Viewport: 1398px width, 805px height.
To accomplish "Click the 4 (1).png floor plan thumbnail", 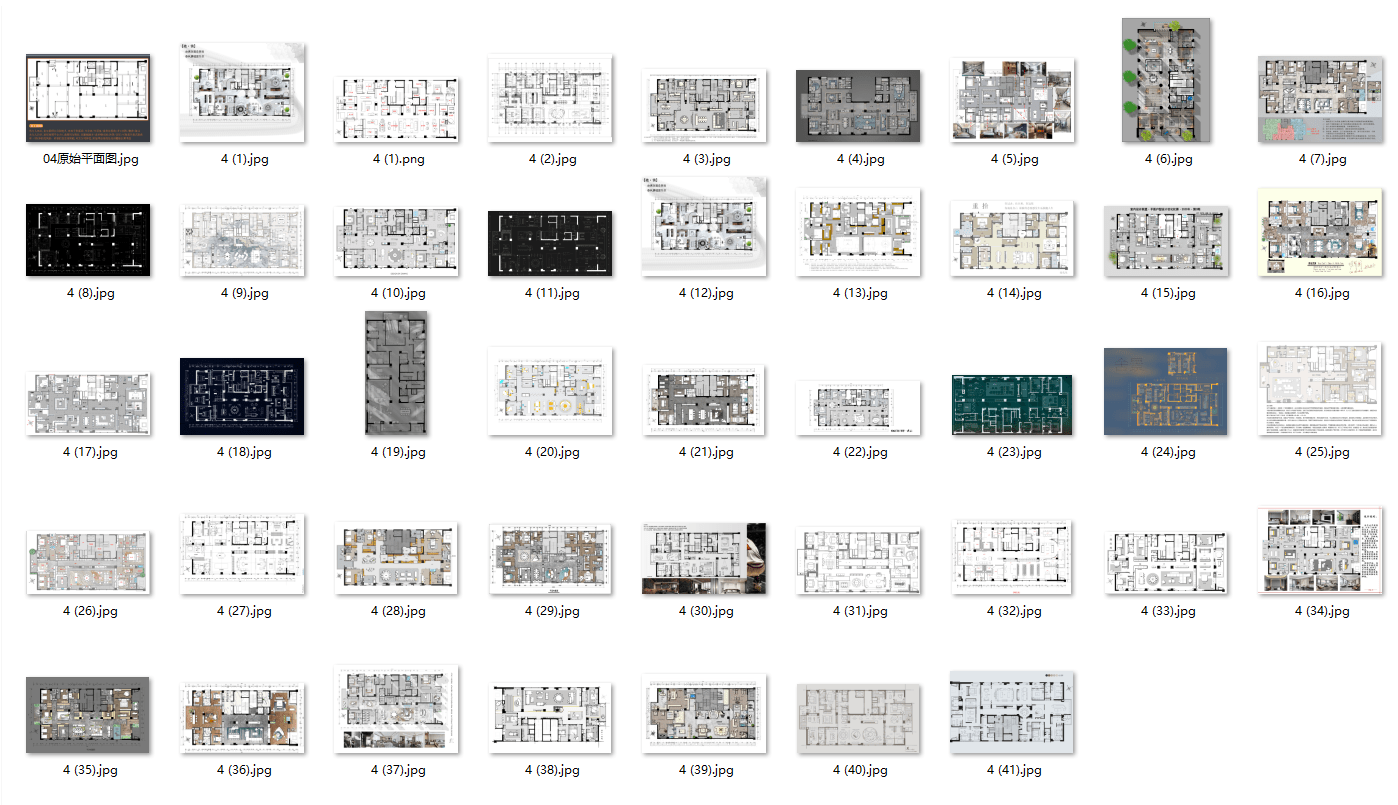I will pos(396,109).
